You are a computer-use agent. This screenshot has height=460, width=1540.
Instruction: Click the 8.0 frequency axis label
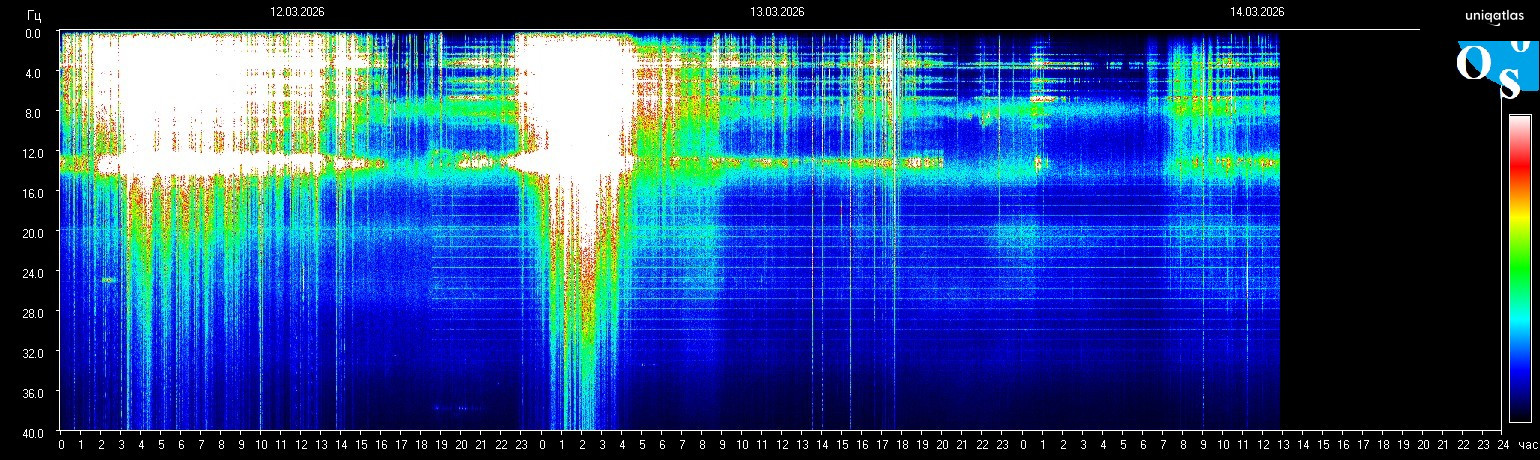pos(32,112)
